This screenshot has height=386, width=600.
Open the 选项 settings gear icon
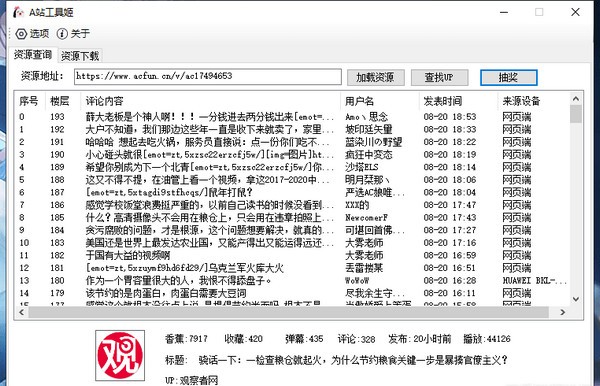21,34
